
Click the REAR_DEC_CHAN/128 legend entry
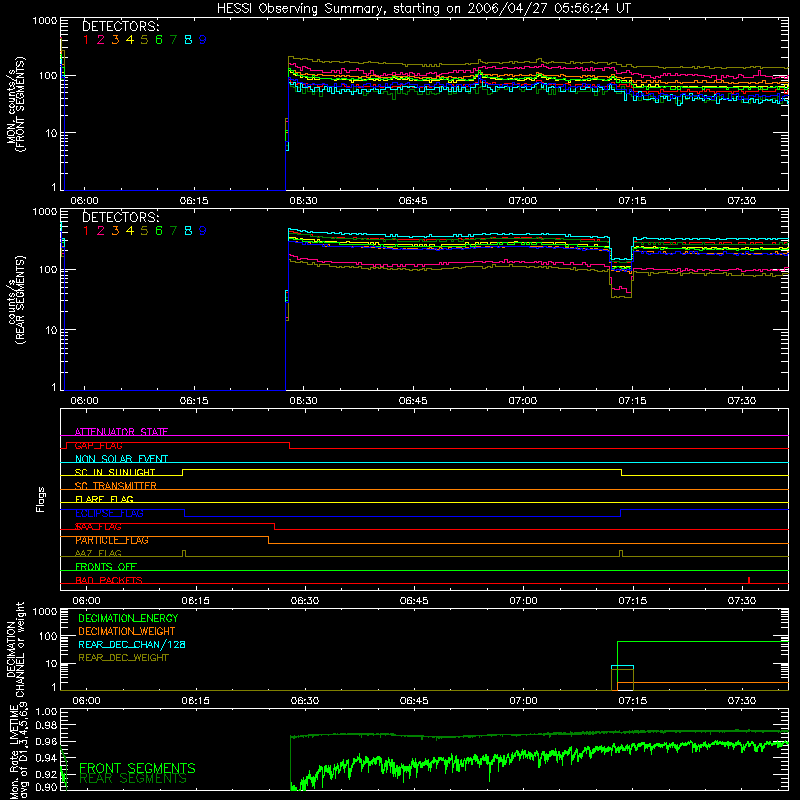pyautogui.click(x=132, y=644)
